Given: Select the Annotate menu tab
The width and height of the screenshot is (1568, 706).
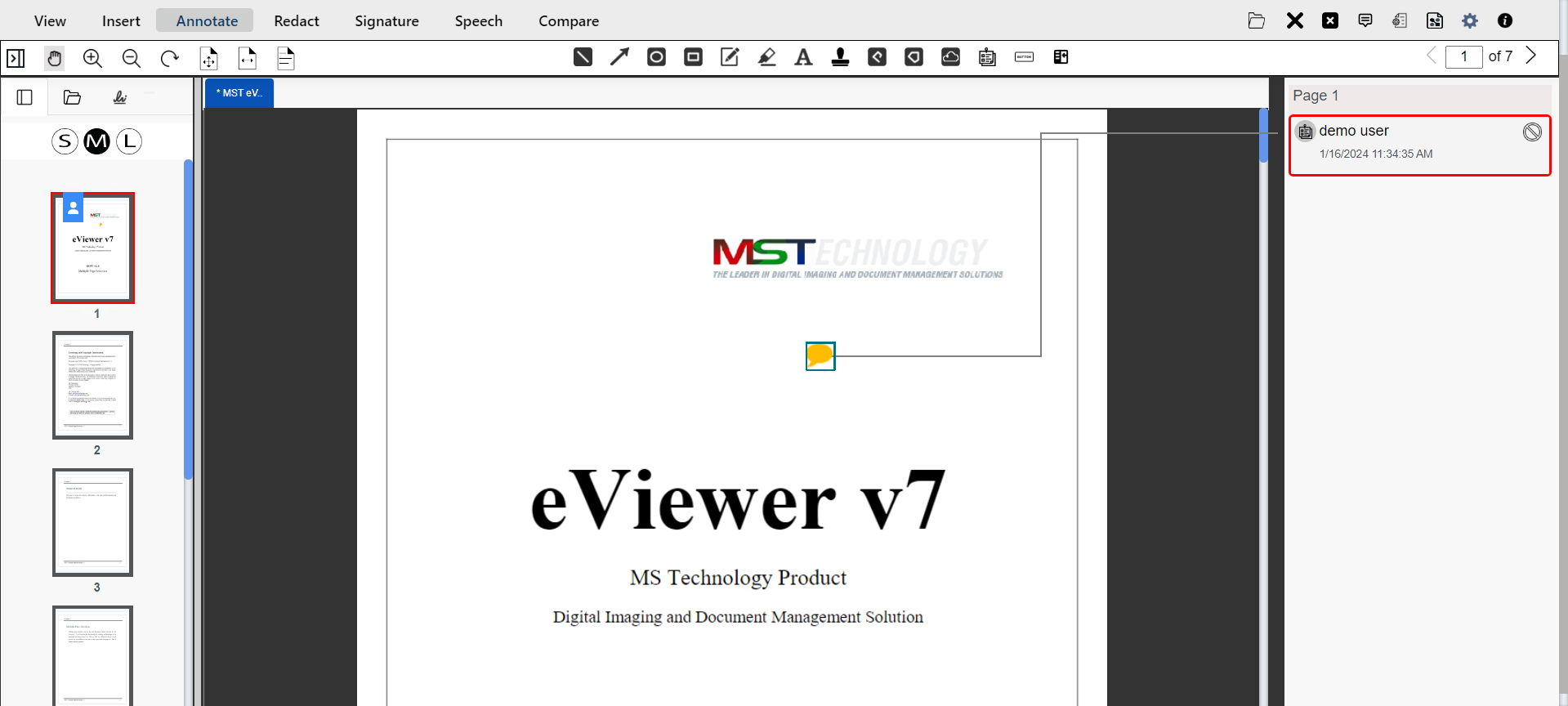Looking at the screenshot, I should click(207, 20).
